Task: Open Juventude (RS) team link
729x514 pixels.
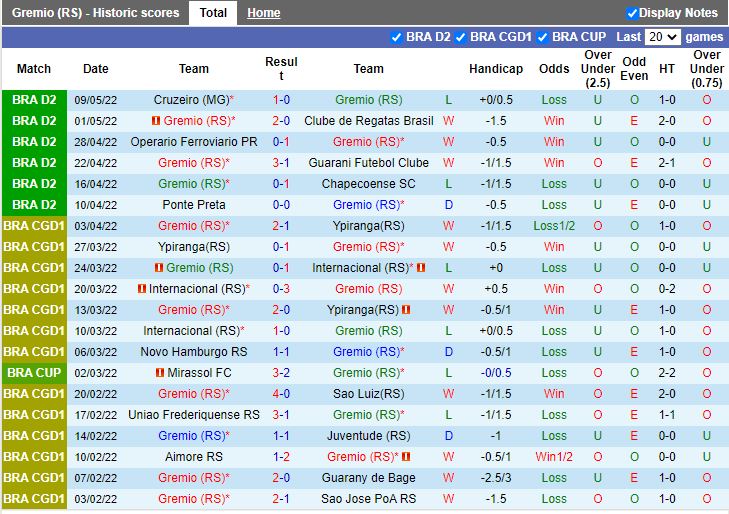Action: pyautogui.click(x=369, y=435)
